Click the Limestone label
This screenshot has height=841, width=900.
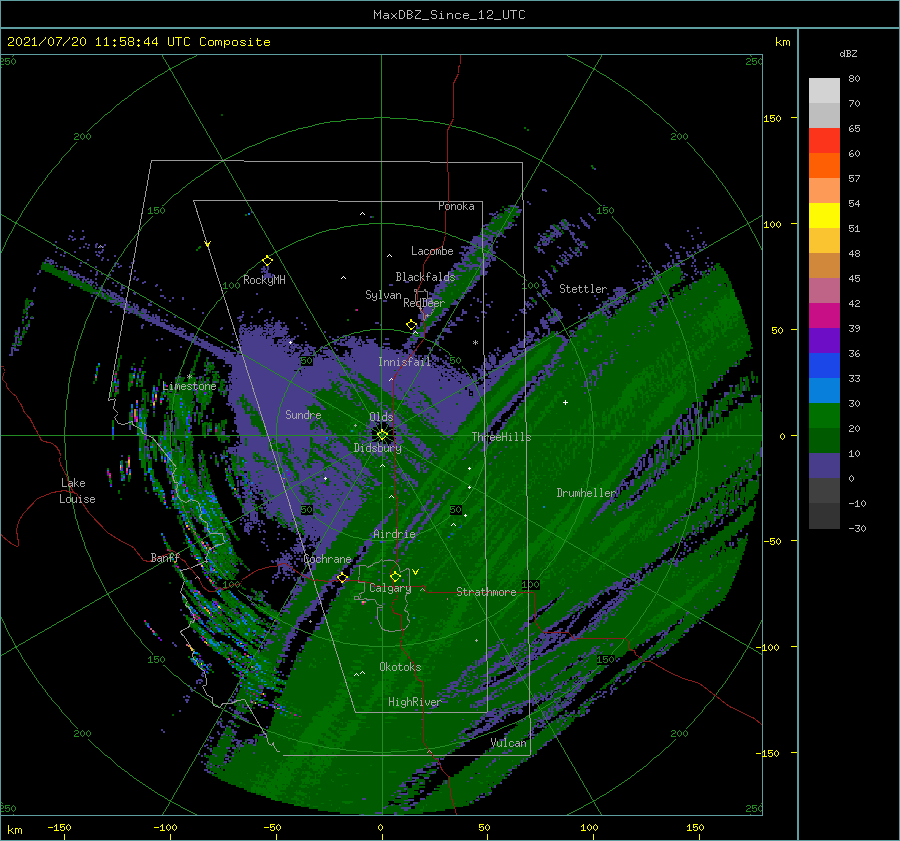[x=189, y=386]
